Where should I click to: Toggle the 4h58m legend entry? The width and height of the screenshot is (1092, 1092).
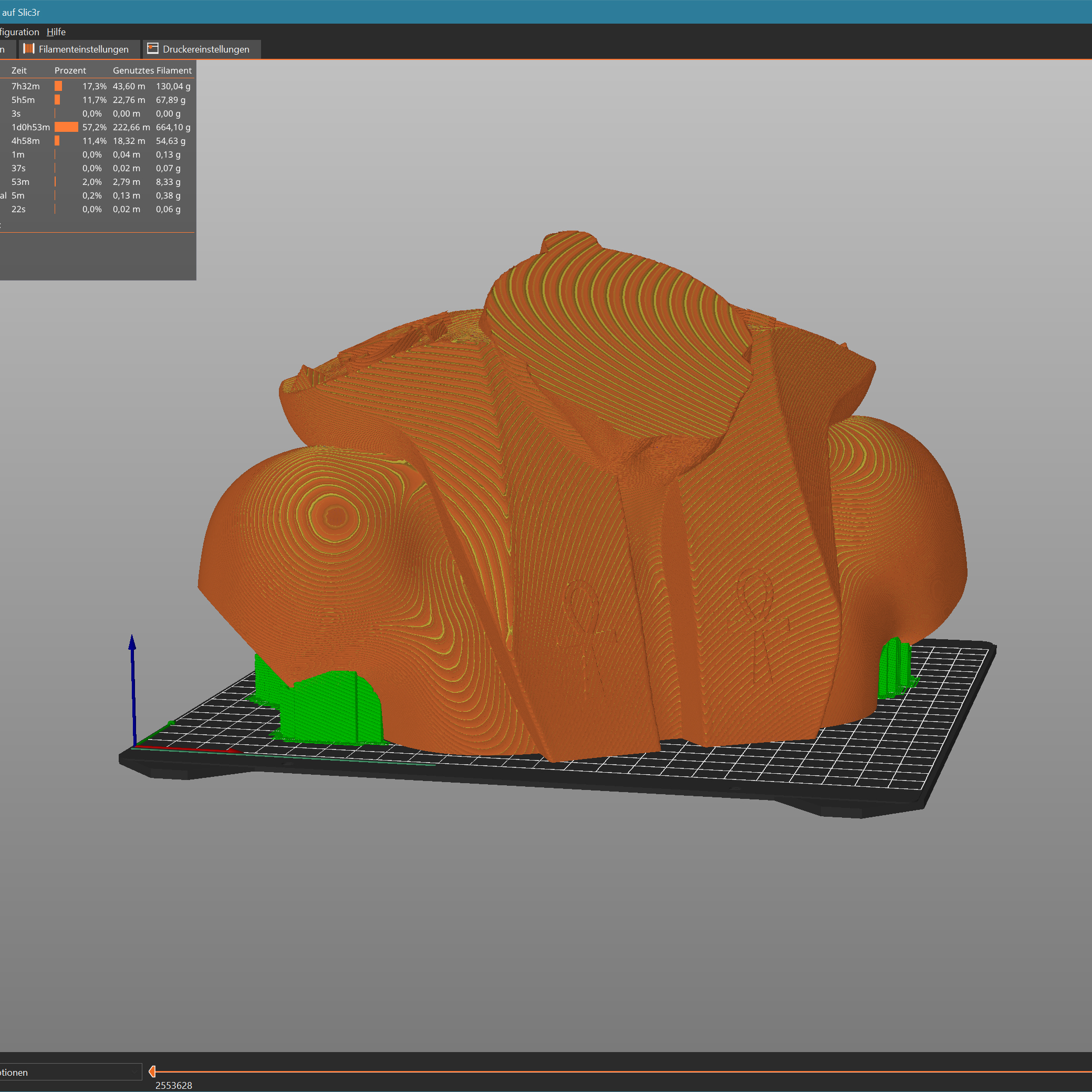click(x=25, y=141)
